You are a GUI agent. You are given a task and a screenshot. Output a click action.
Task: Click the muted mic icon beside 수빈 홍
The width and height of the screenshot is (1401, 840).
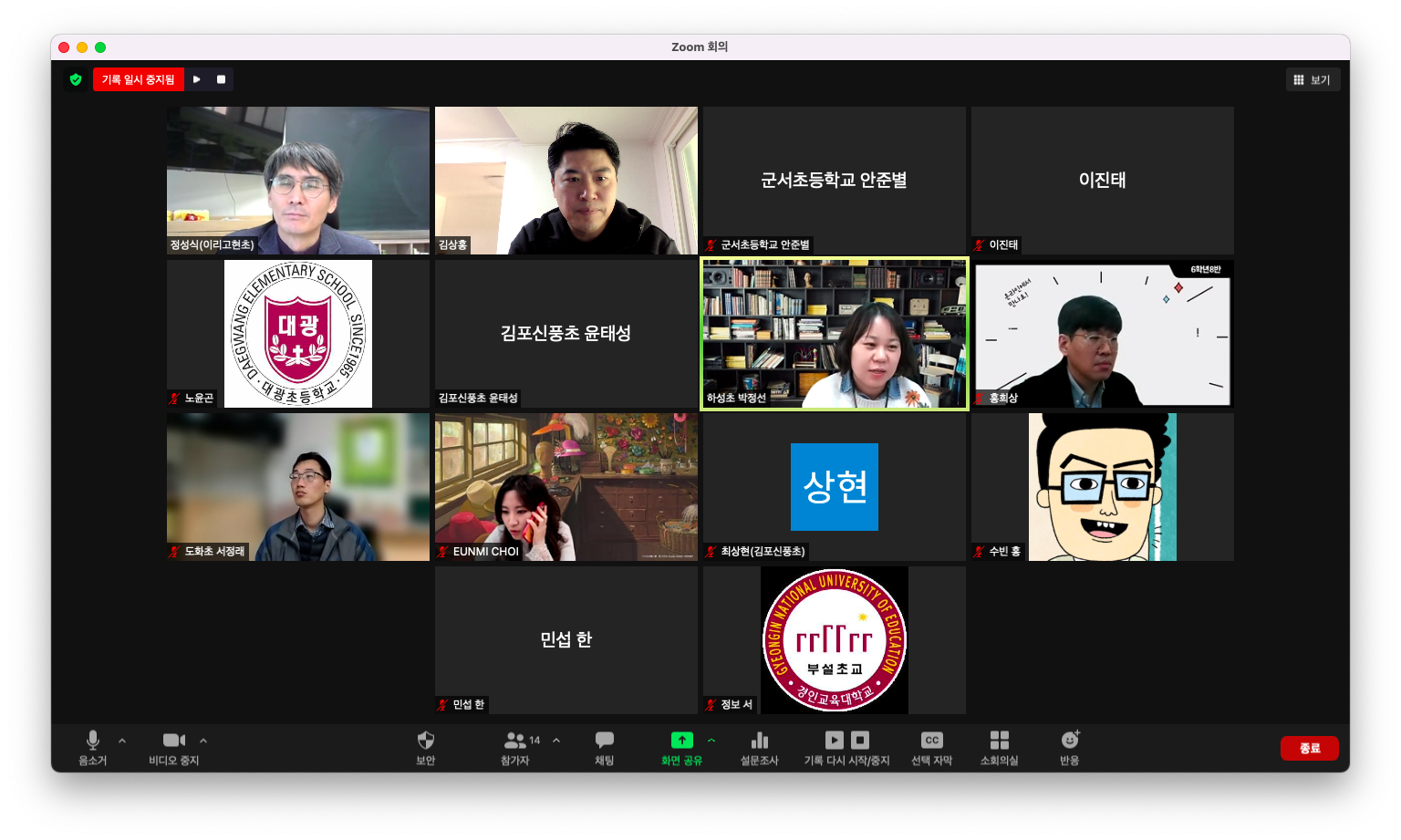[980, 551]
